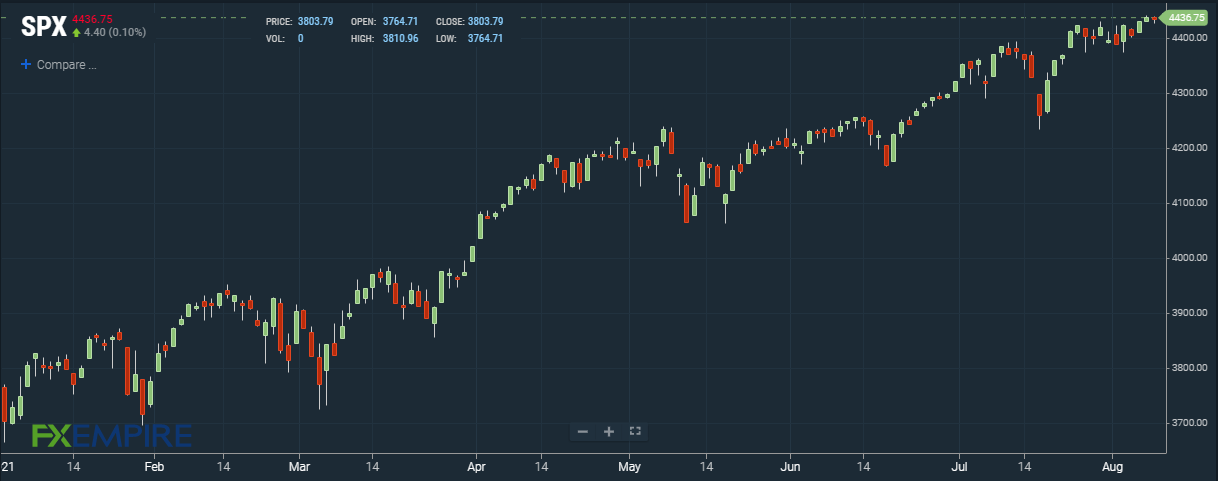Zoom in the chart with plus icon
1218x481 pixels.
(608, 432)
